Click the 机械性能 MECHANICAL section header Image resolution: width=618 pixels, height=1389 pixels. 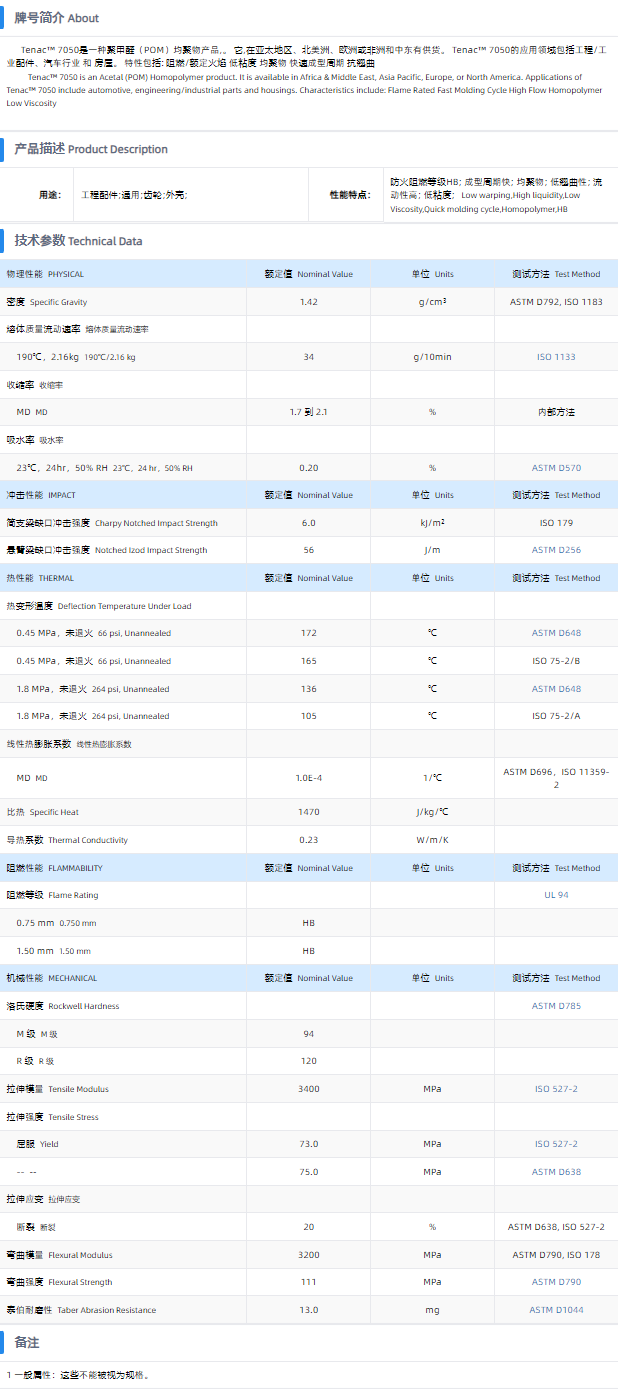50,978
